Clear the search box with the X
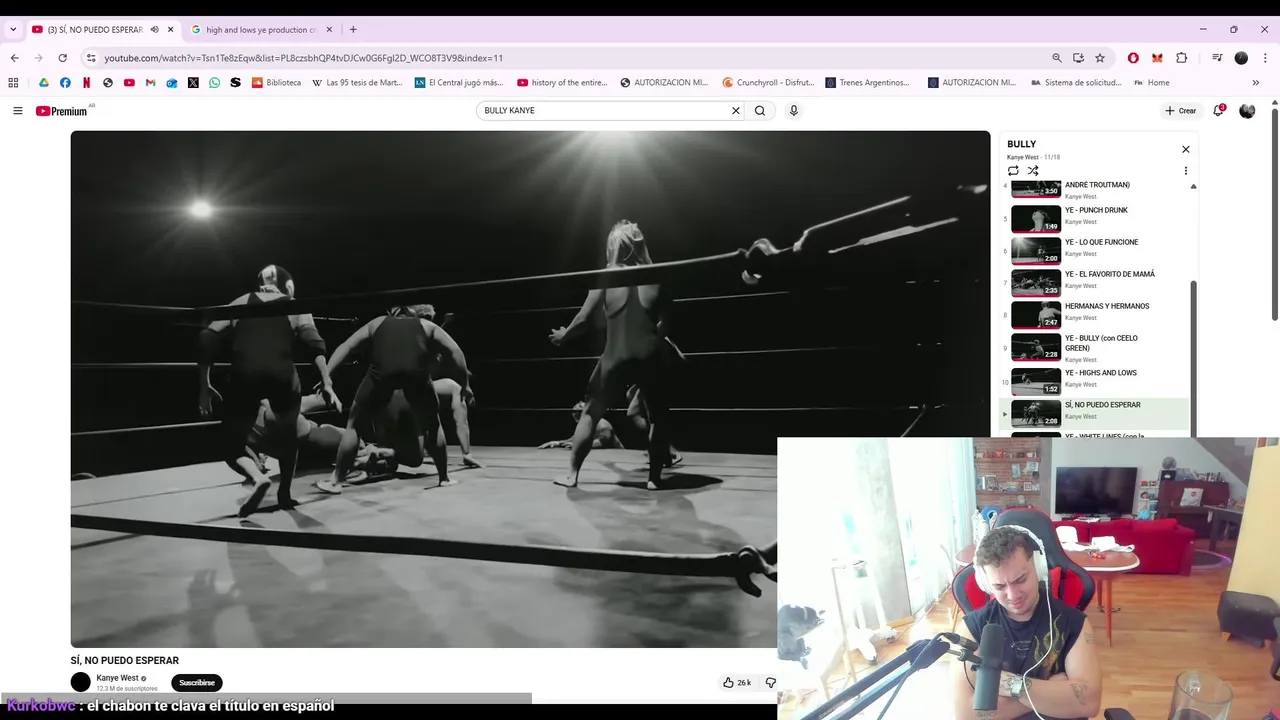This screenshot has height=720, width=1280. point(736,111)
